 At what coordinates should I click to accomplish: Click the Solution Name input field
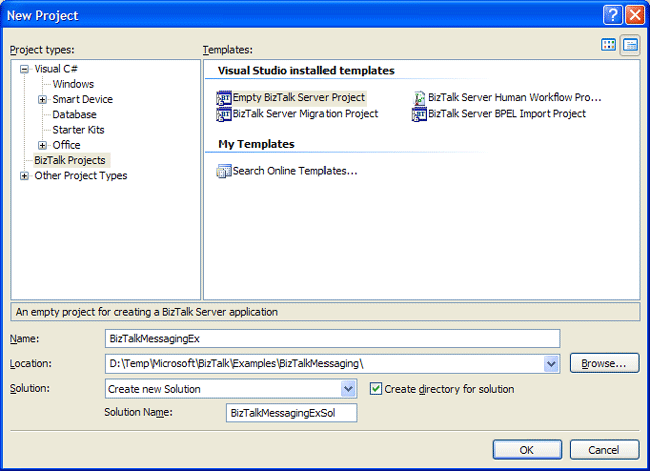point(291,413)
